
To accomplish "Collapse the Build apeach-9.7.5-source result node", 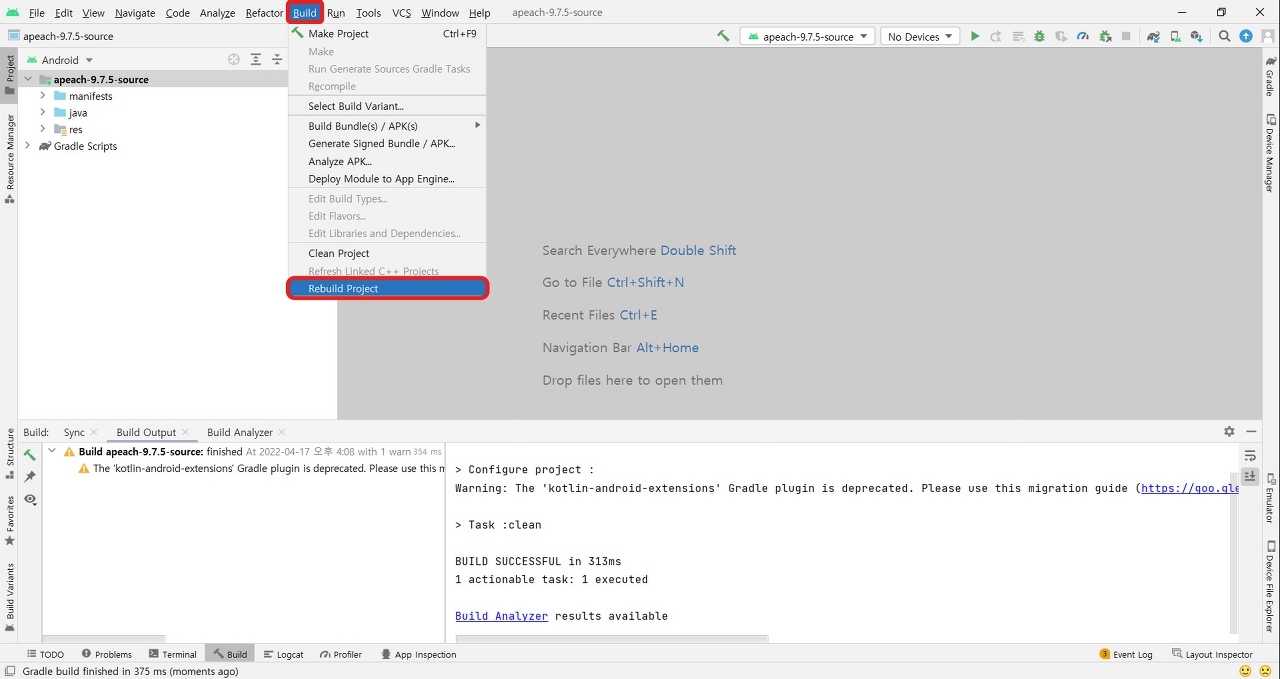I will 52,451.
